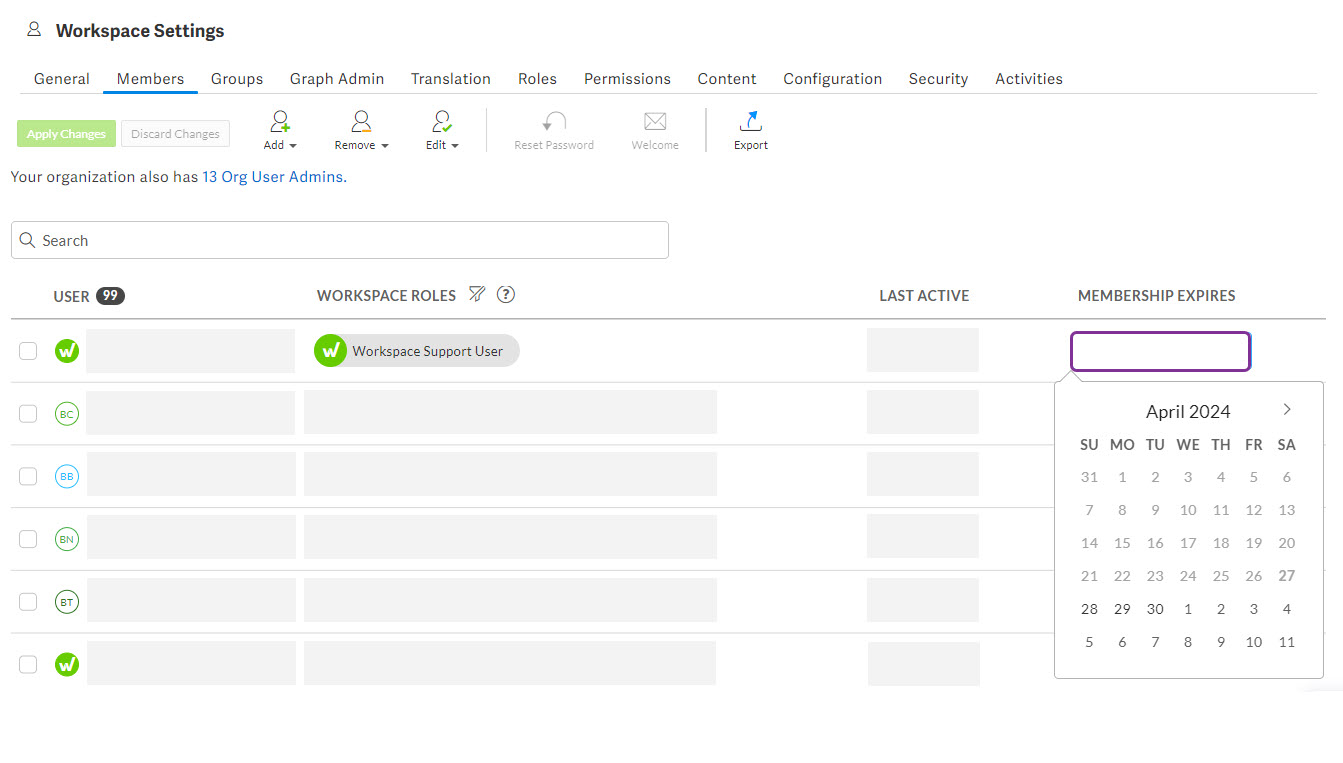Click the Reset Password icon
The height and width of the screenshot is (763, 1343).
tap(553, 122)
